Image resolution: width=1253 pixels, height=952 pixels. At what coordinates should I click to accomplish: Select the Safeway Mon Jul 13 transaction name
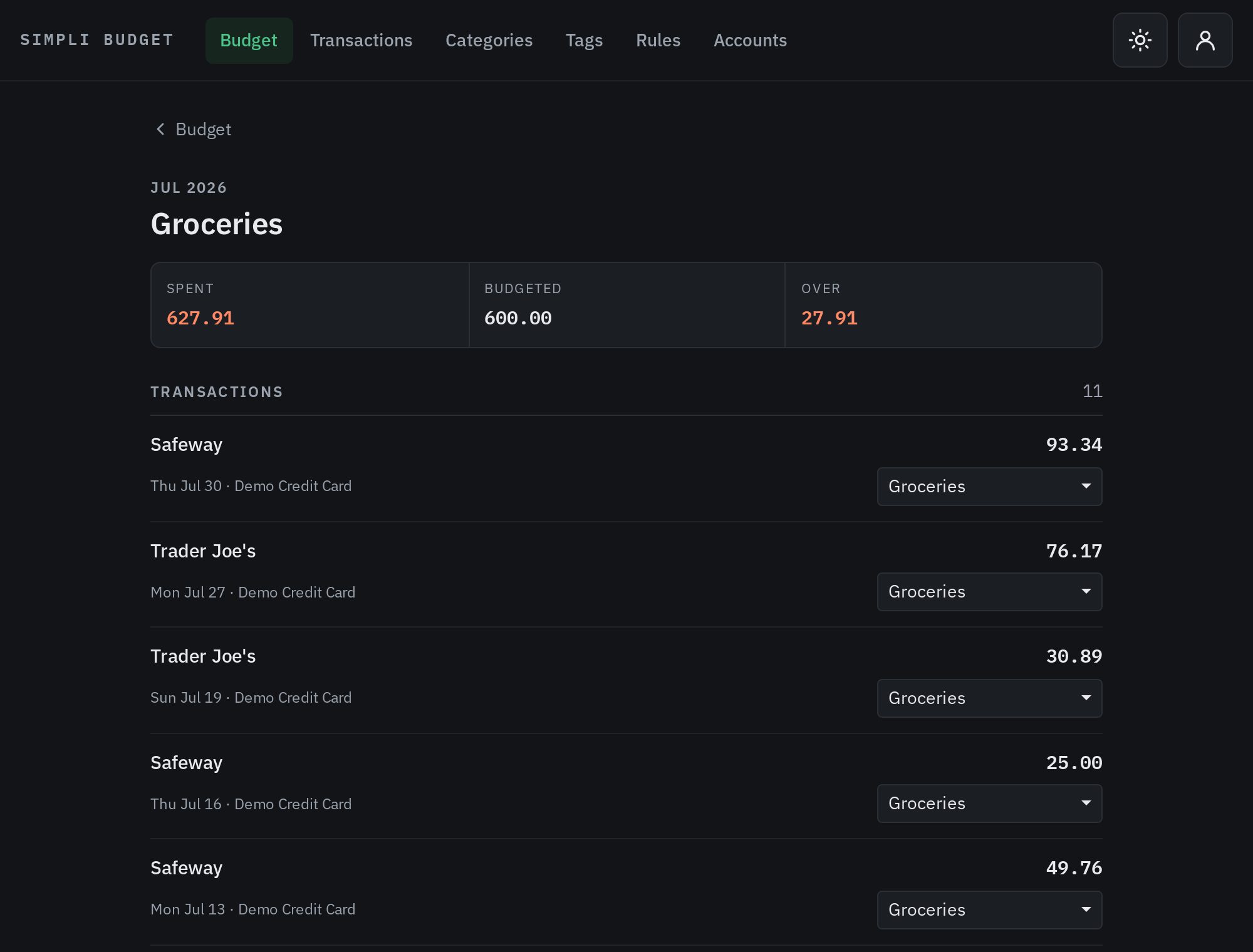[x=186, y=868]
